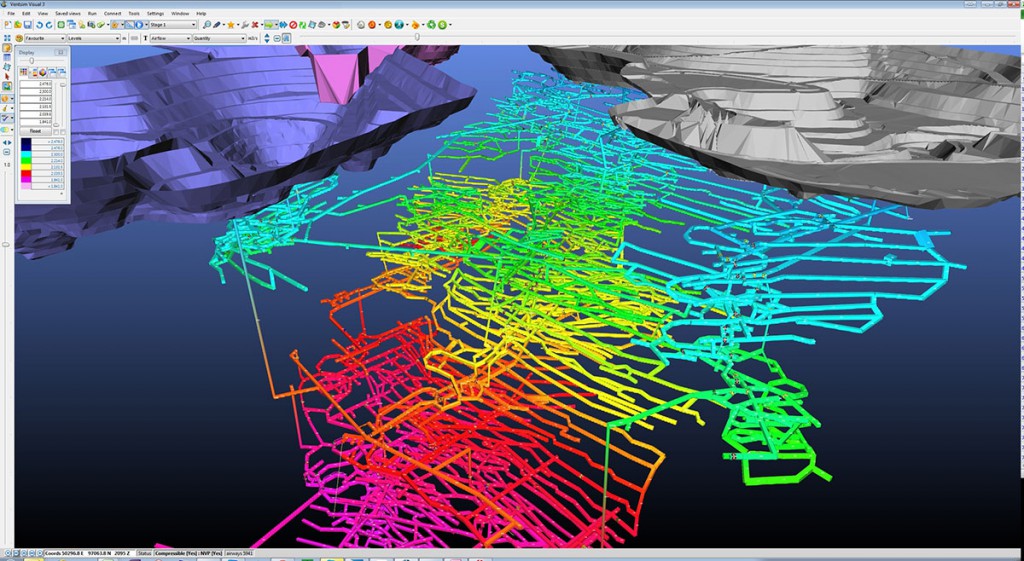1024x561 pixels.
Task: Click the blue pen draw icon
Action: (216, 25)
